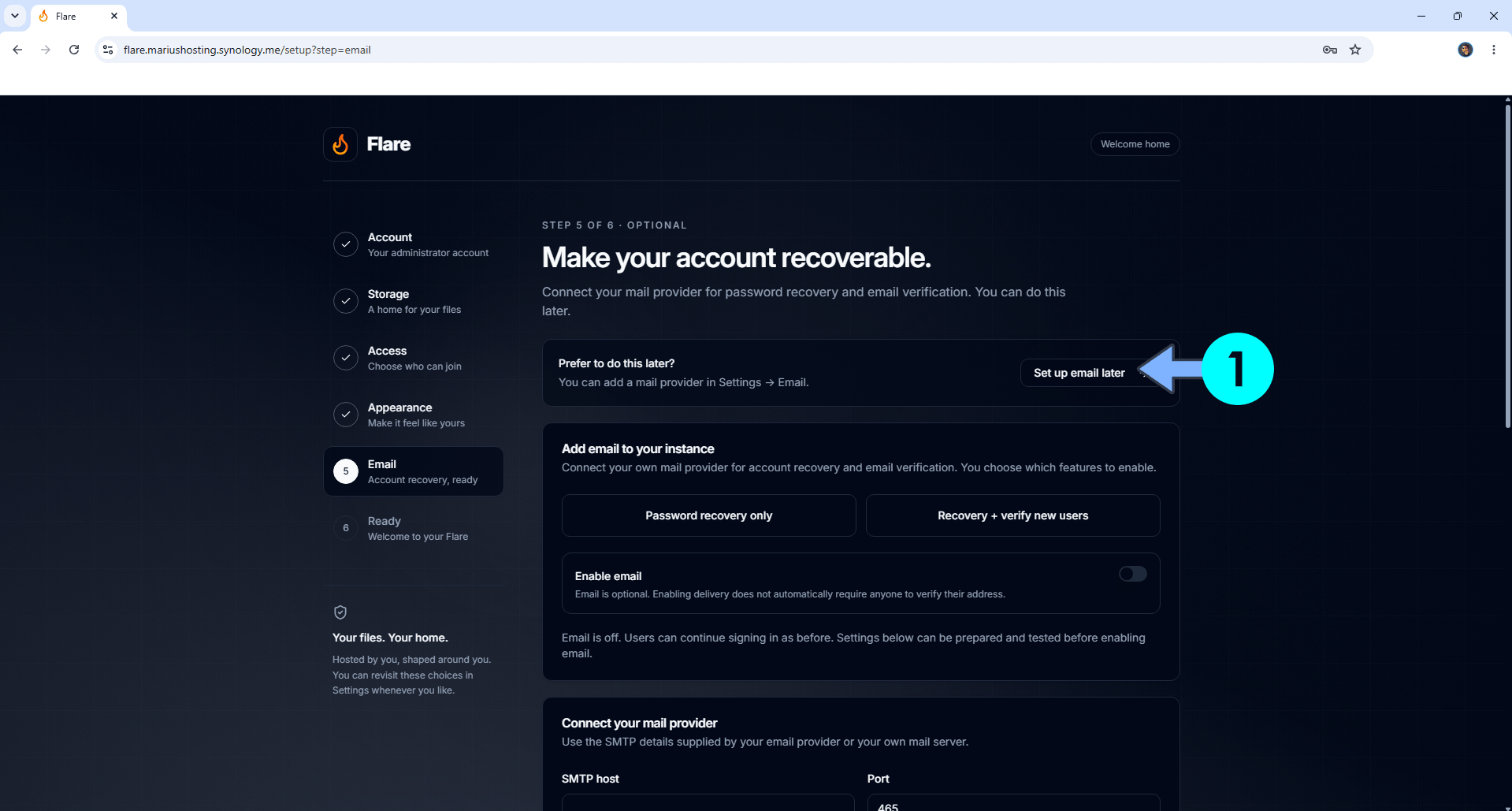The width and height of the screenshot is (1512, 811).
Task: Select the Flare browser tab
Action: (x=79, y=16)
